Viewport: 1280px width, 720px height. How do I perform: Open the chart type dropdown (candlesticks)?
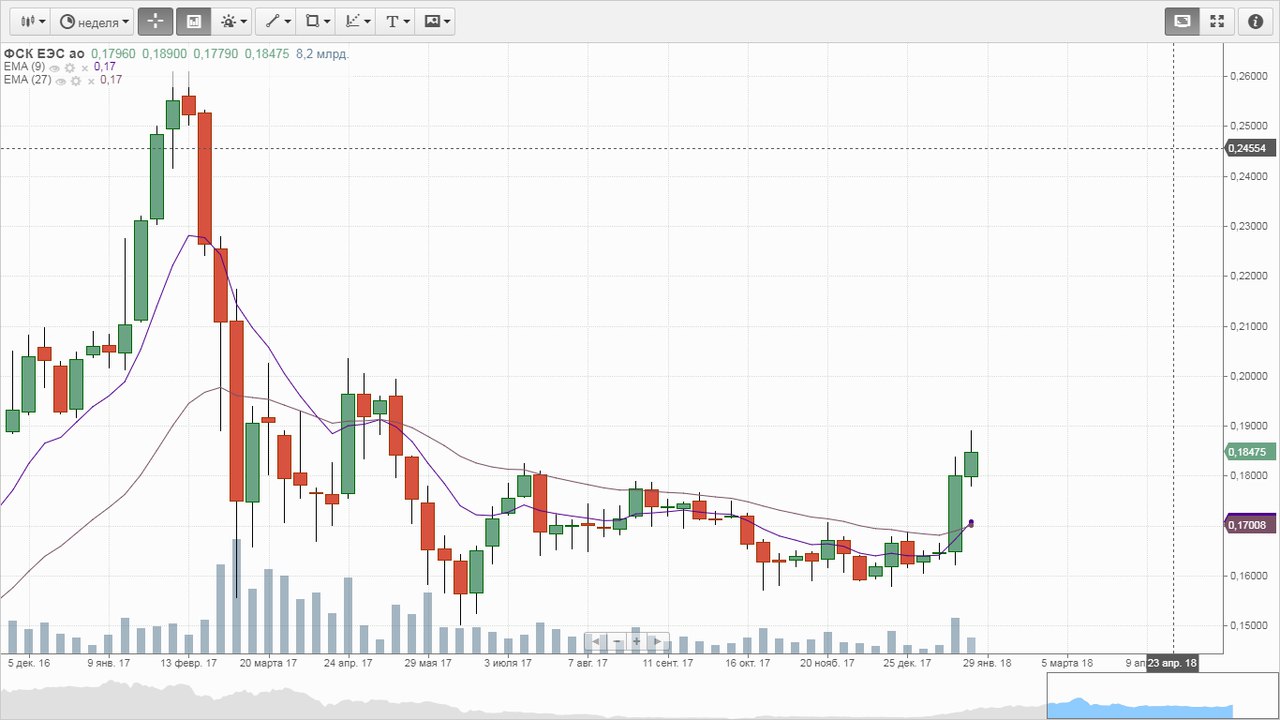click(29, 21)
